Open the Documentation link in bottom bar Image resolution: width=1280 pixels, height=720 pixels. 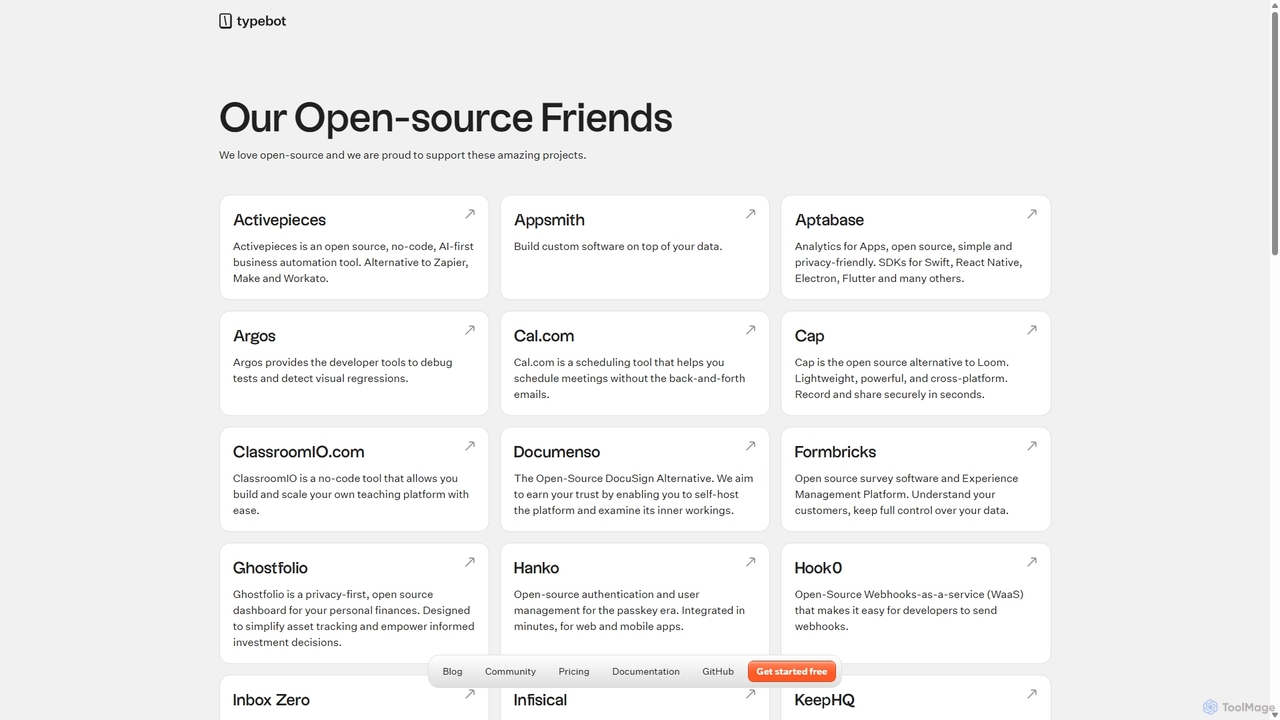(x=646, y=672)
